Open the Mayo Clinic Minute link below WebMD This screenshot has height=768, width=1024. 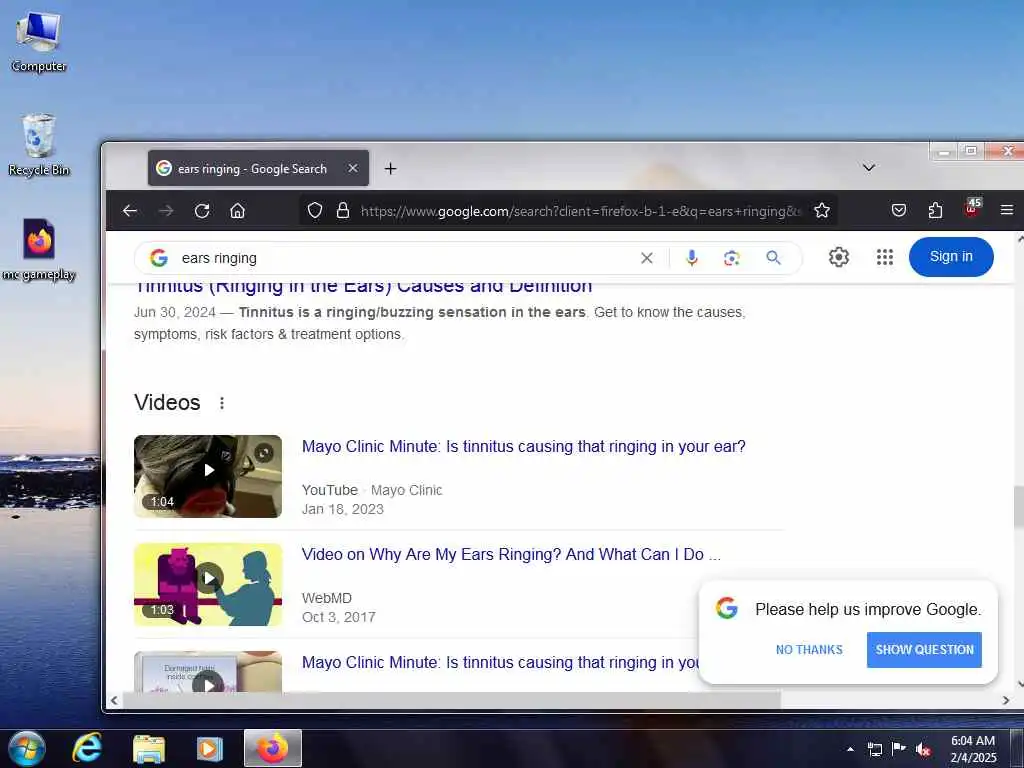[500, 662]
